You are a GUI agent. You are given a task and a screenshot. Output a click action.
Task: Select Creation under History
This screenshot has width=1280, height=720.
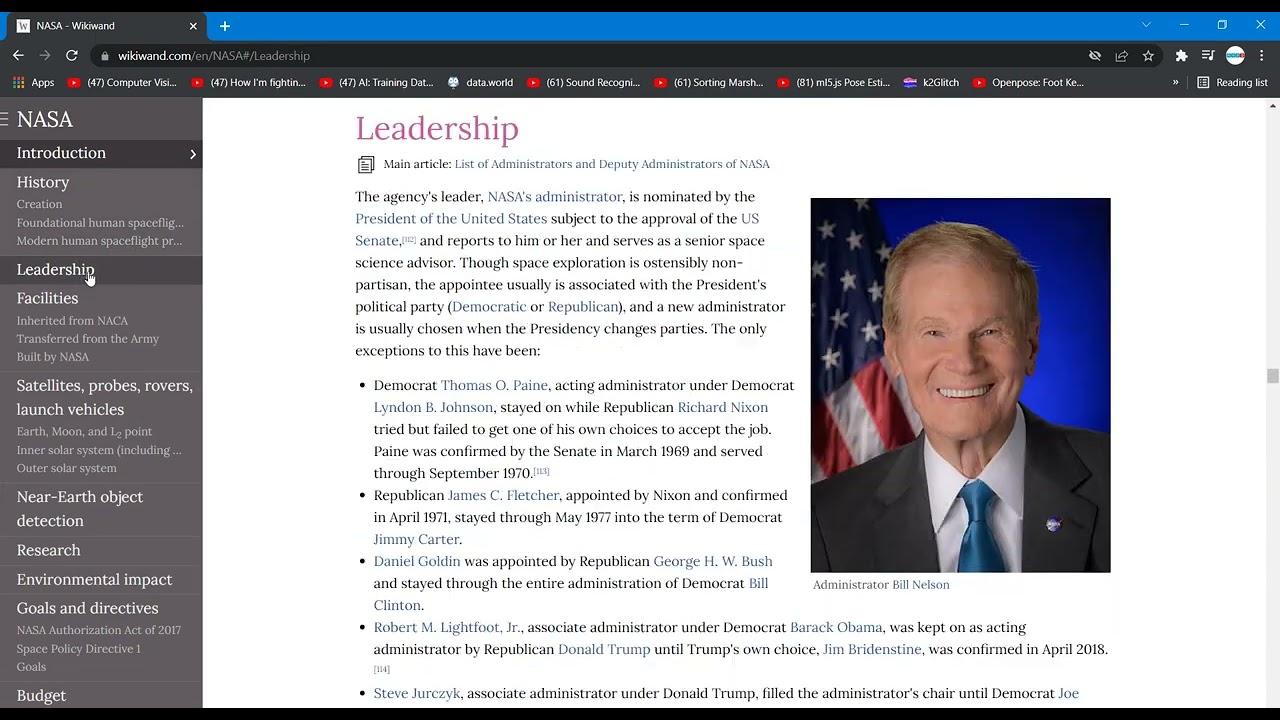[x=39, y=204]
